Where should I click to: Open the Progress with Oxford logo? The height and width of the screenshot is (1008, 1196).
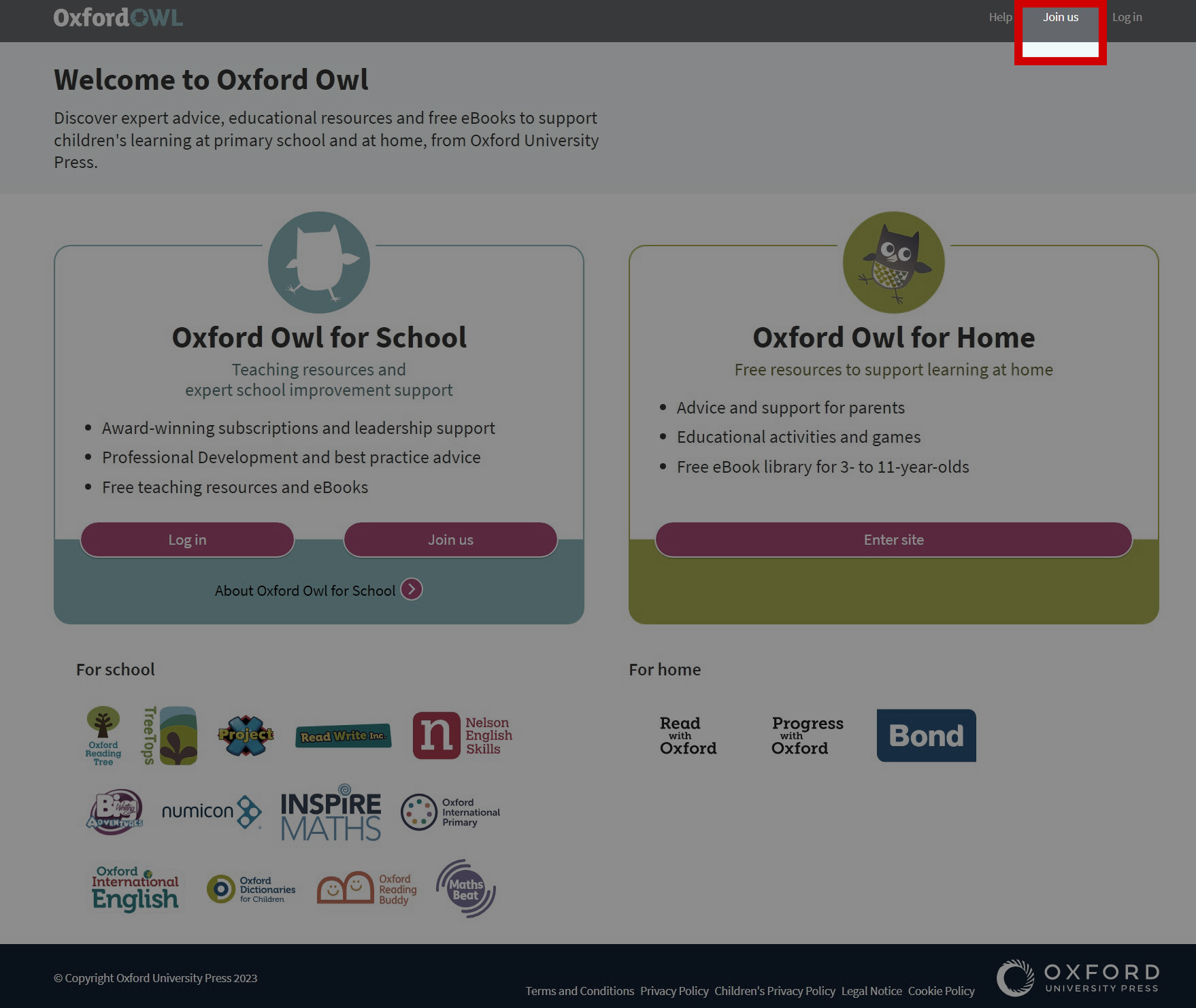click(x=808, y=736)
